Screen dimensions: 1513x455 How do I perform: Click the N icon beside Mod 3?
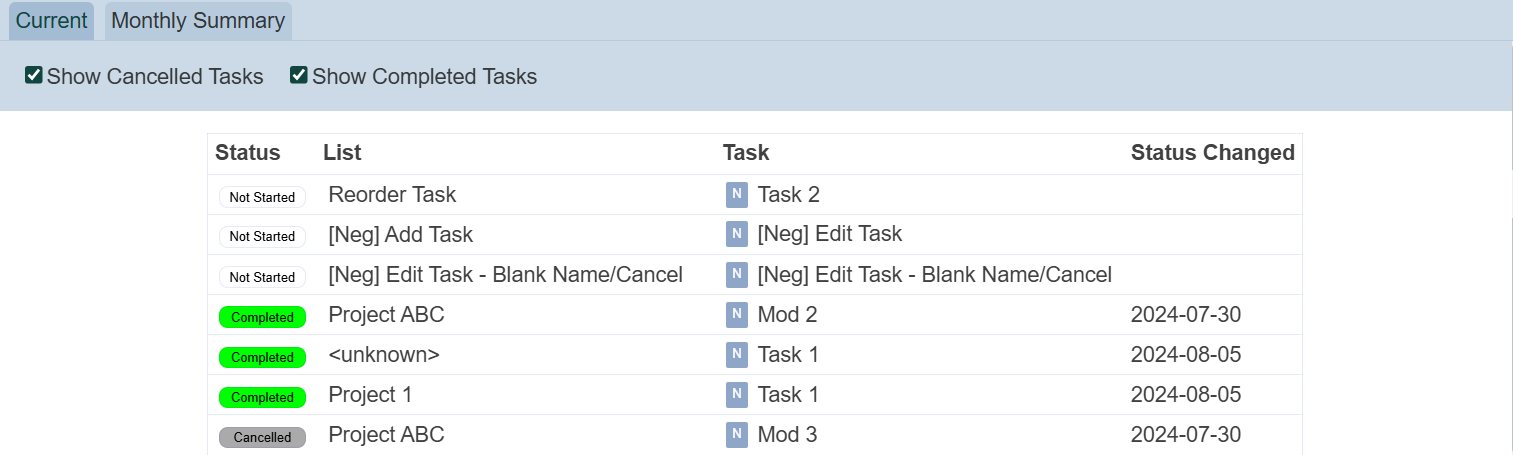736,435
